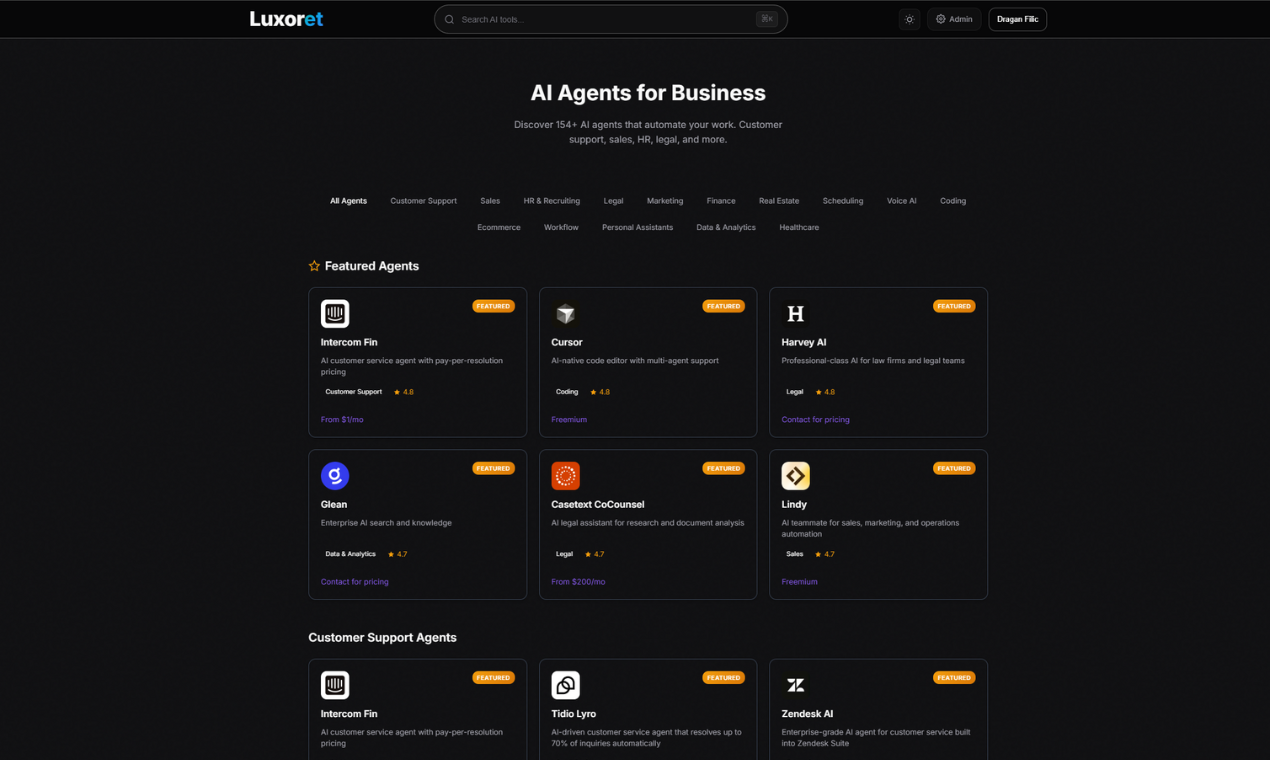Click the Luxoret logo

286,19
